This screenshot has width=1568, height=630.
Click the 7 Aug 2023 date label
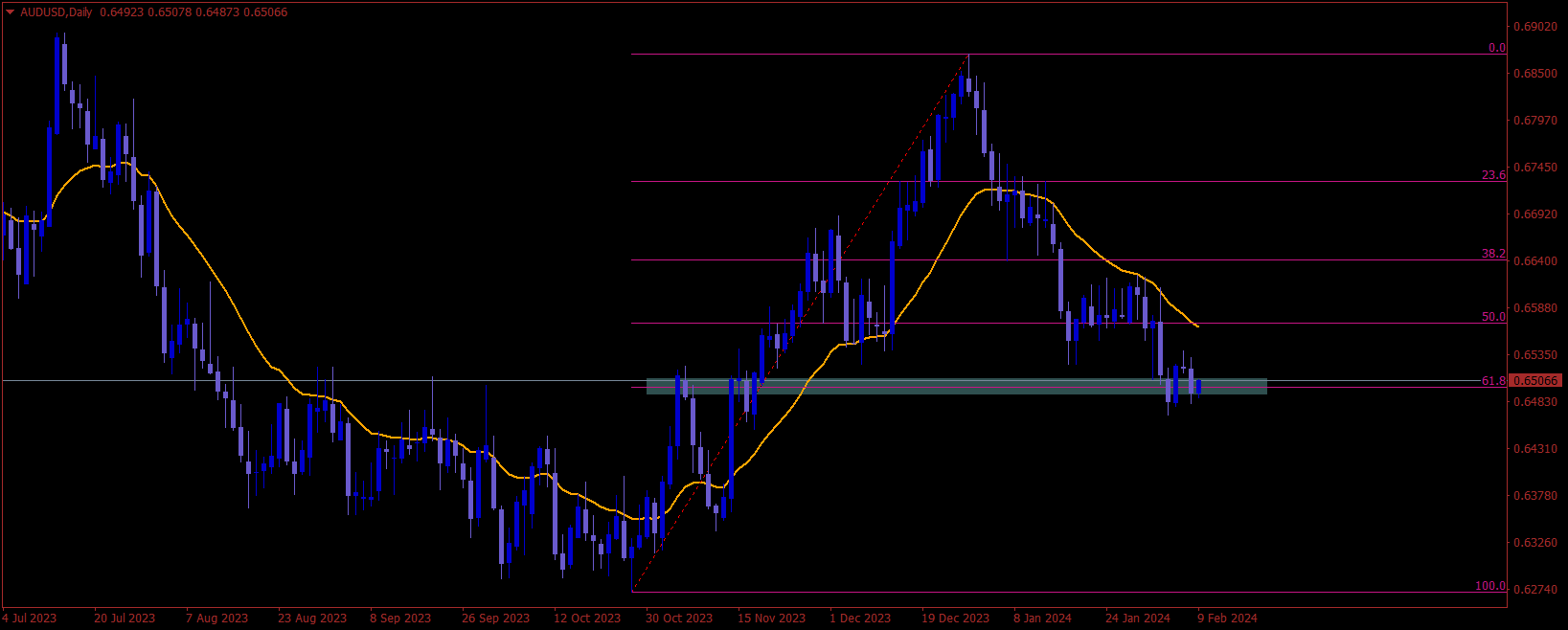pyautogui.click(x=217, y=619)
